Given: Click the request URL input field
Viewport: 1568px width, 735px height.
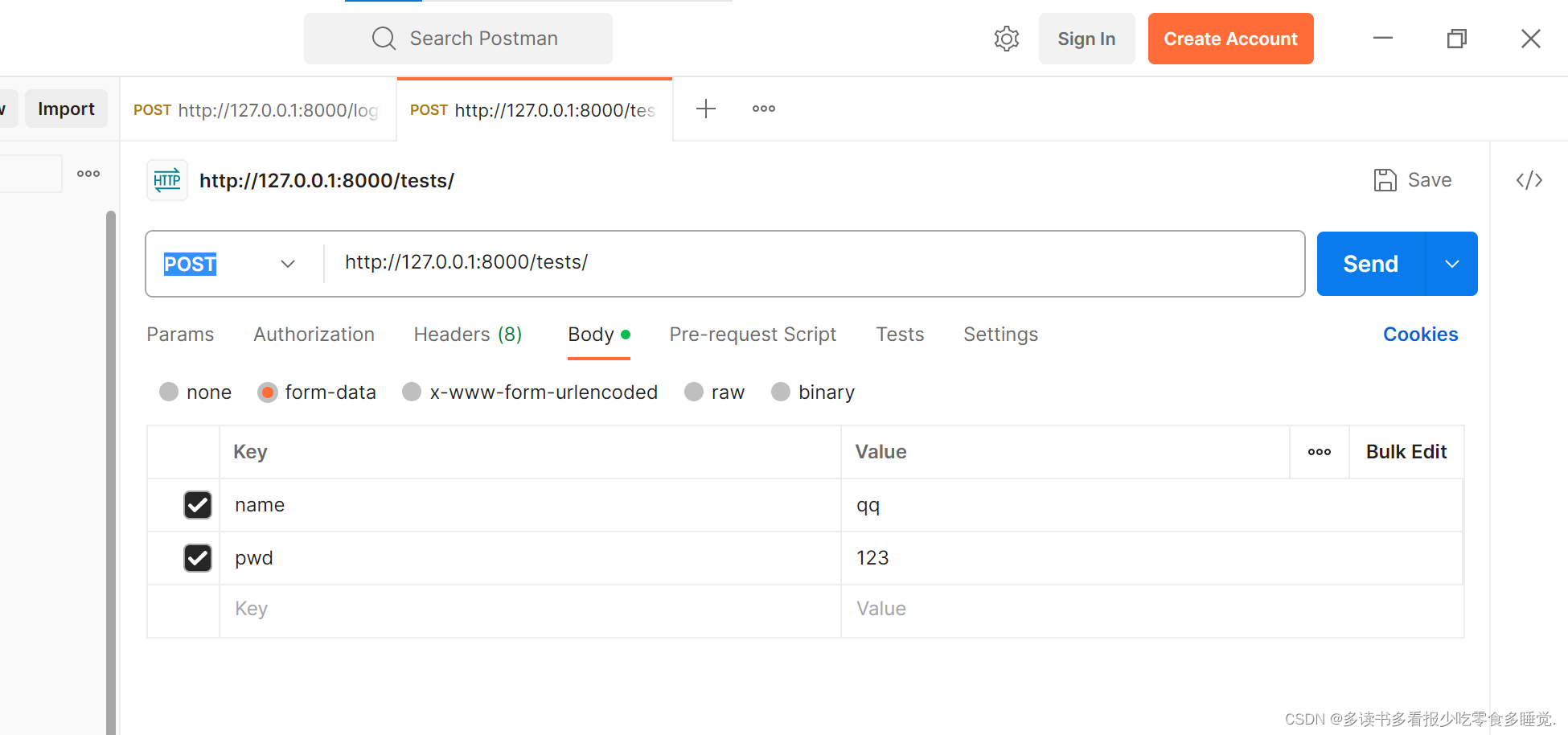Looking at the screenshot, I should 804,263.
